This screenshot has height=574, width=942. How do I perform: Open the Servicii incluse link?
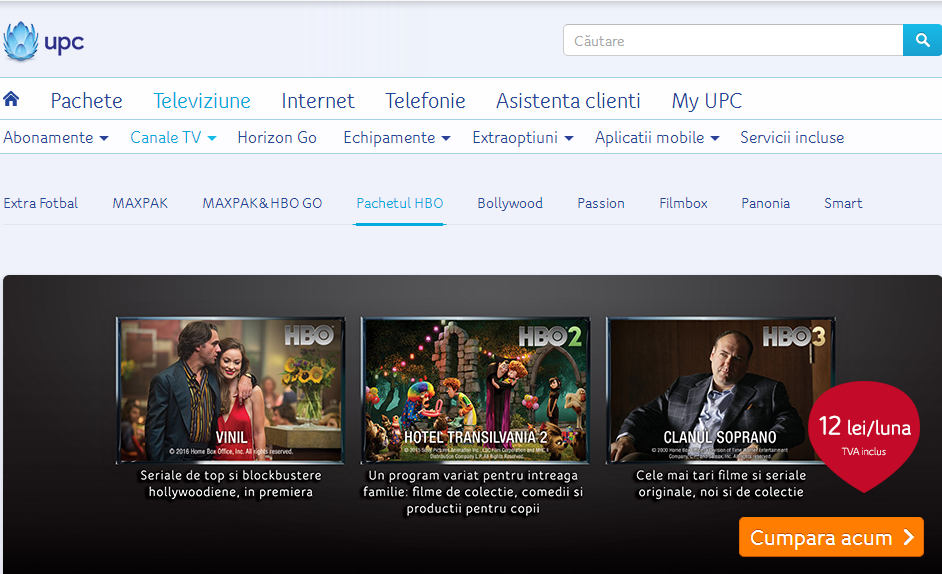coord(792,138)
